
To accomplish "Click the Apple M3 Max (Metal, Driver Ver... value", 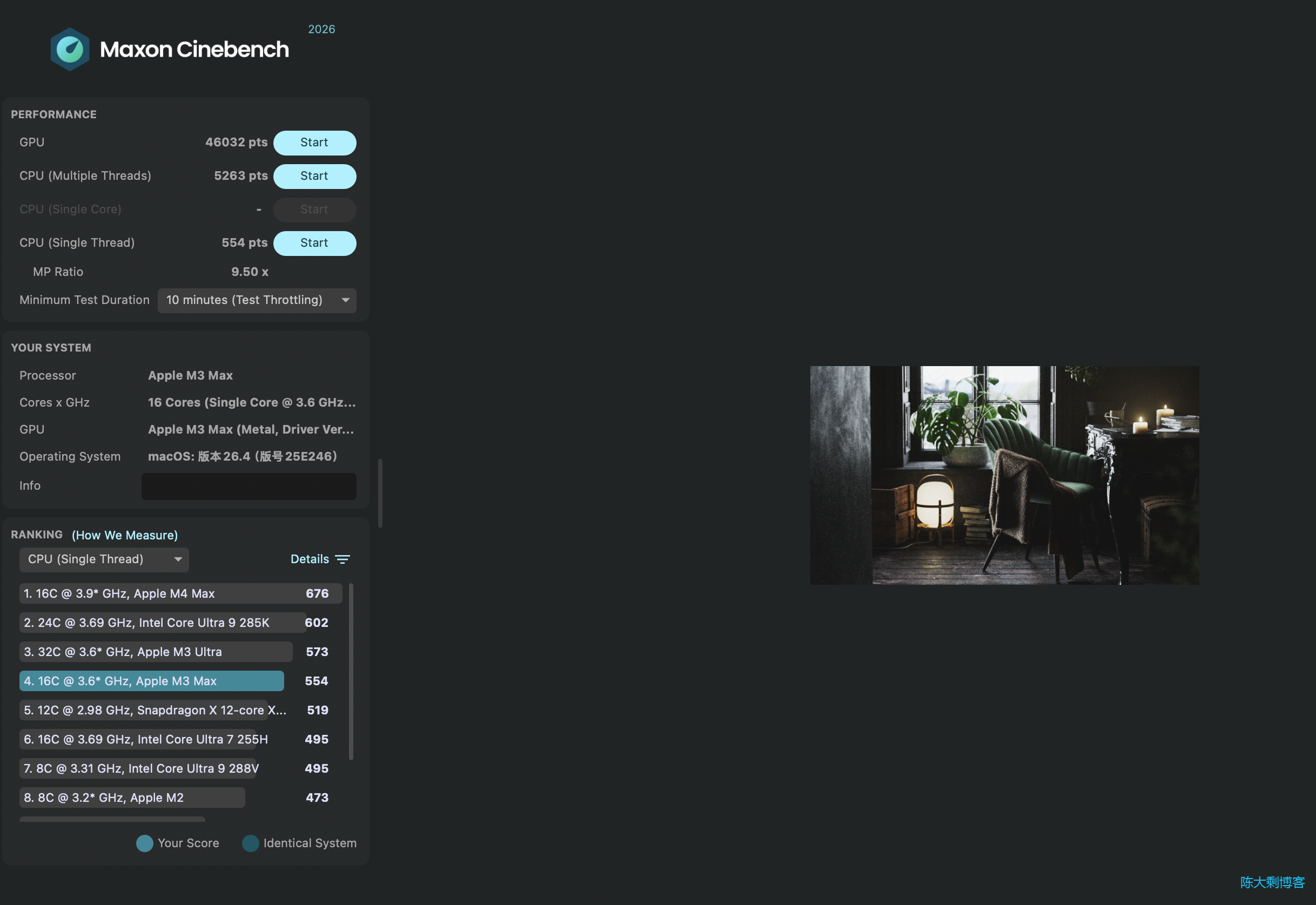I will (x=251, y=430).
